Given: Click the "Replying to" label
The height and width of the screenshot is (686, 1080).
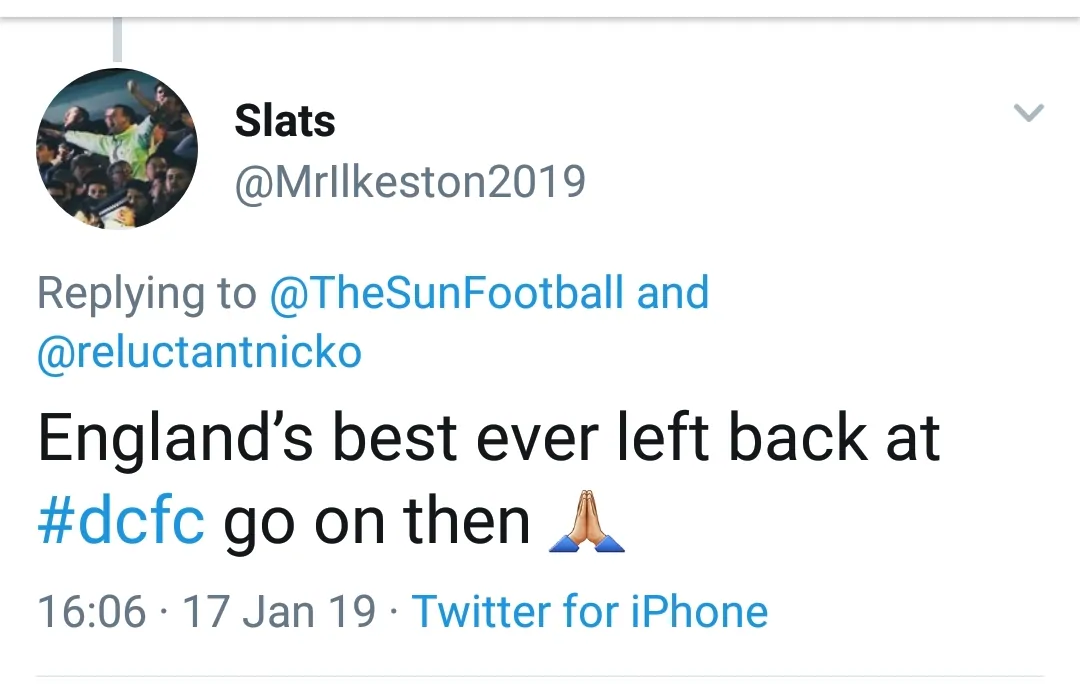Looking at the screenshot, I should 146,293.
